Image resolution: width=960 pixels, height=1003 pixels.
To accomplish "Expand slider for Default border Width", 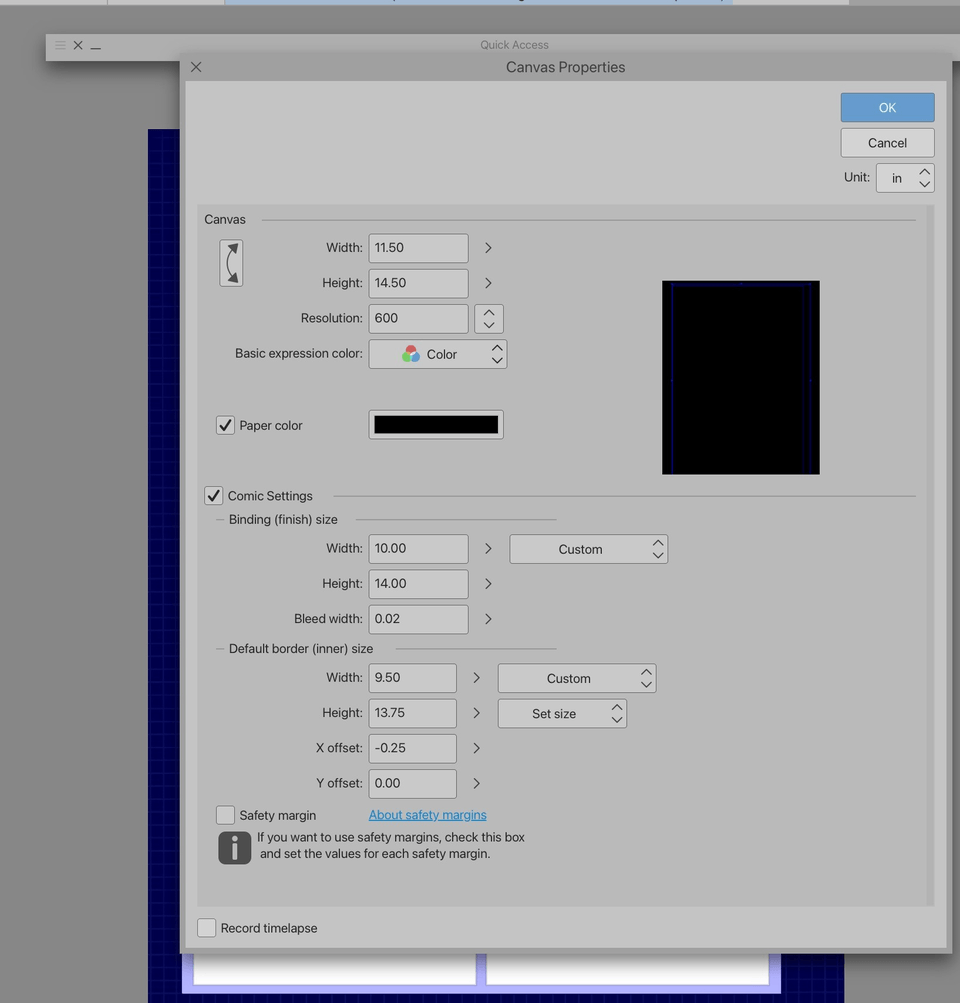I will click(x=476, y=678).
